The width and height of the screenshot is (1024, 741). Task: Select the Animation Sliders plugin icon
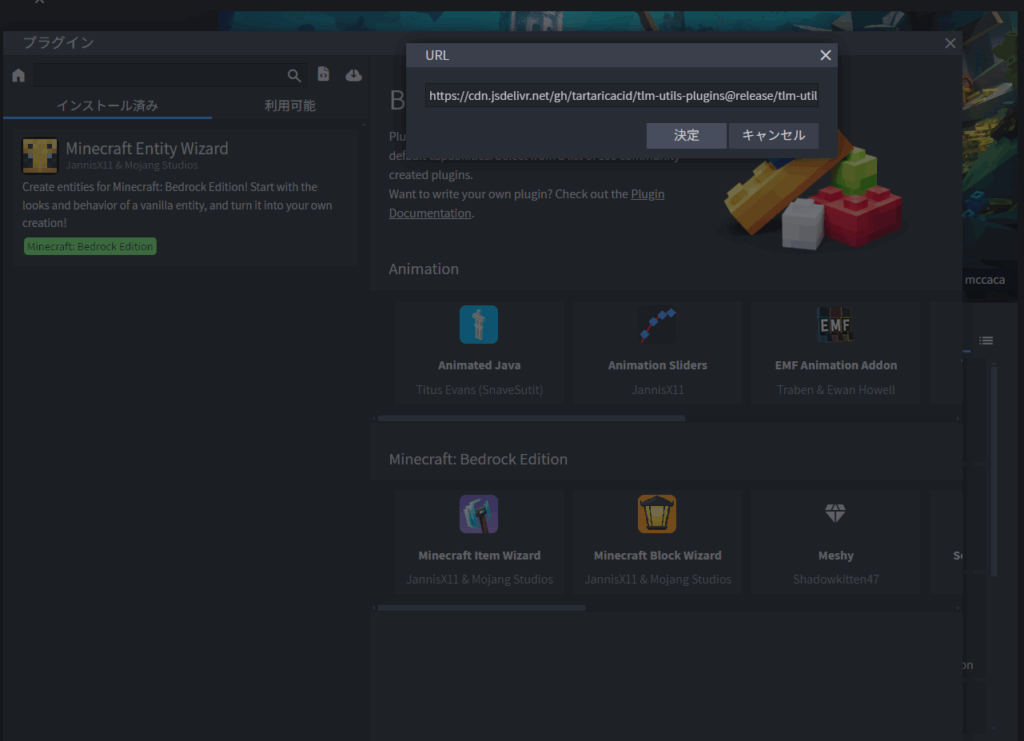[x=657, y=325]
